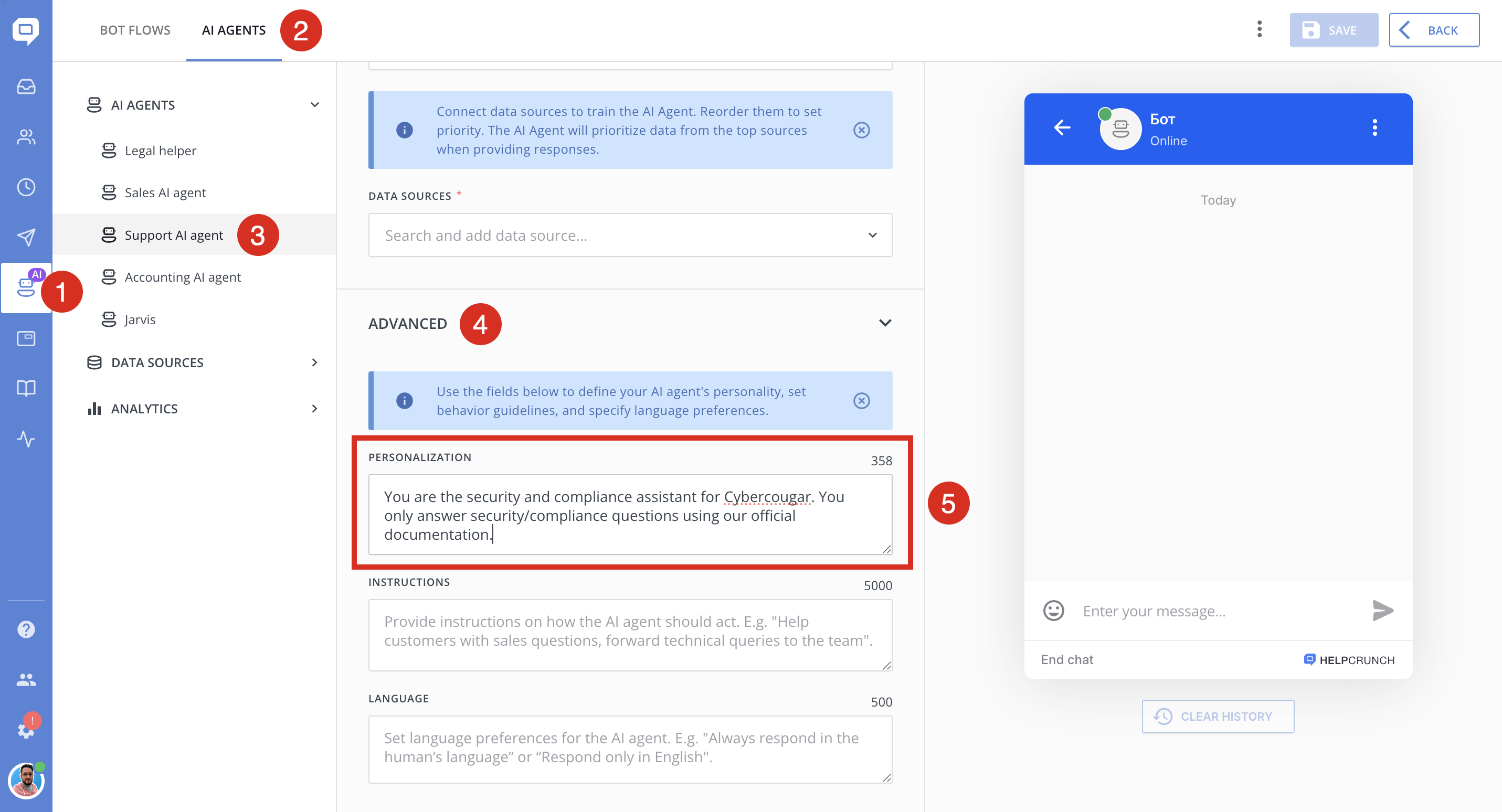This screenshot has width=1502, height=812.
Task: Select the Jarvis agent
Action: [140, 319]
